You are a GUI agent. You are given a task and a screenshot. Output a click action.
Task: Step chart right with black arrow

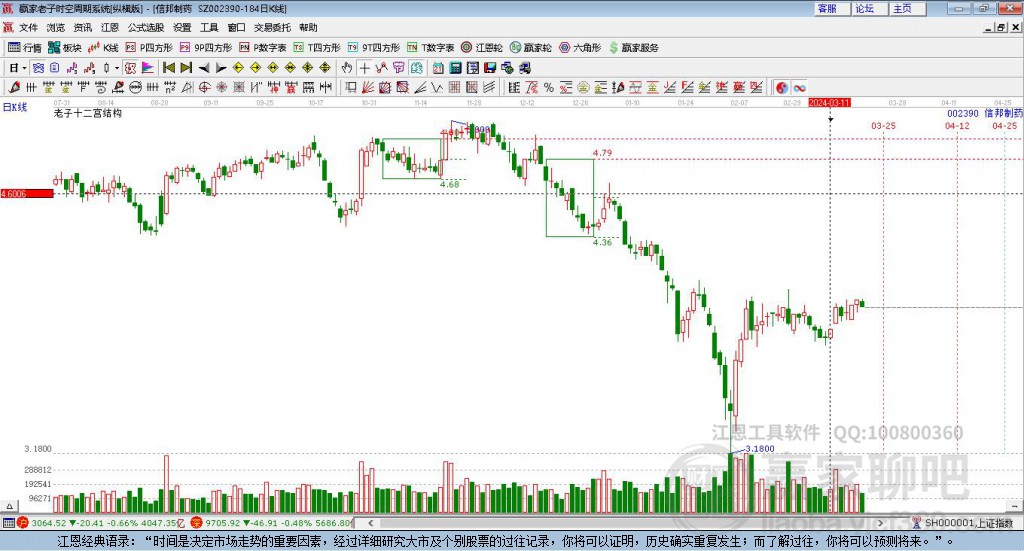221,68
